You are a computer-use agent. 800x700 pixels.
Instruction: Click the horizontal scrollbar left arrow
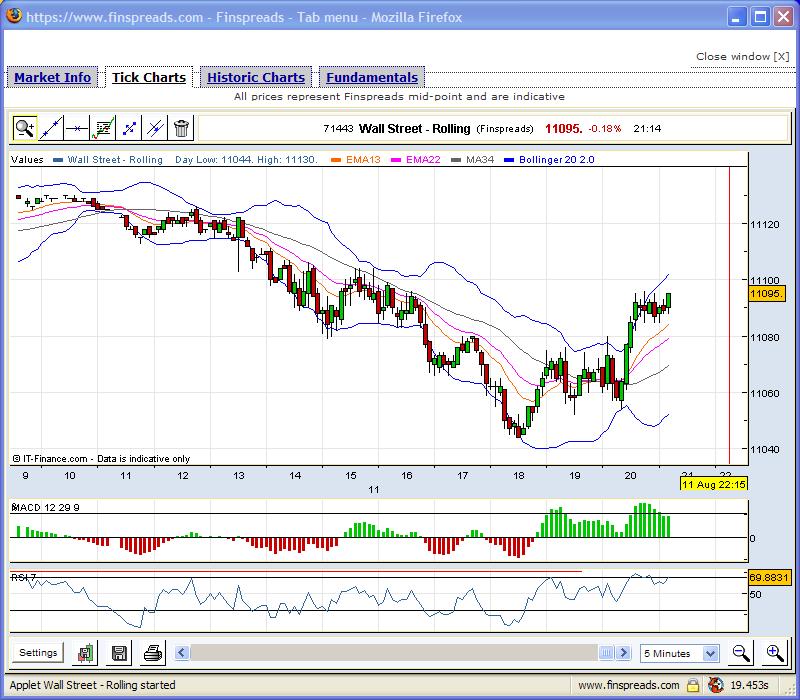(x=182, y=653)
